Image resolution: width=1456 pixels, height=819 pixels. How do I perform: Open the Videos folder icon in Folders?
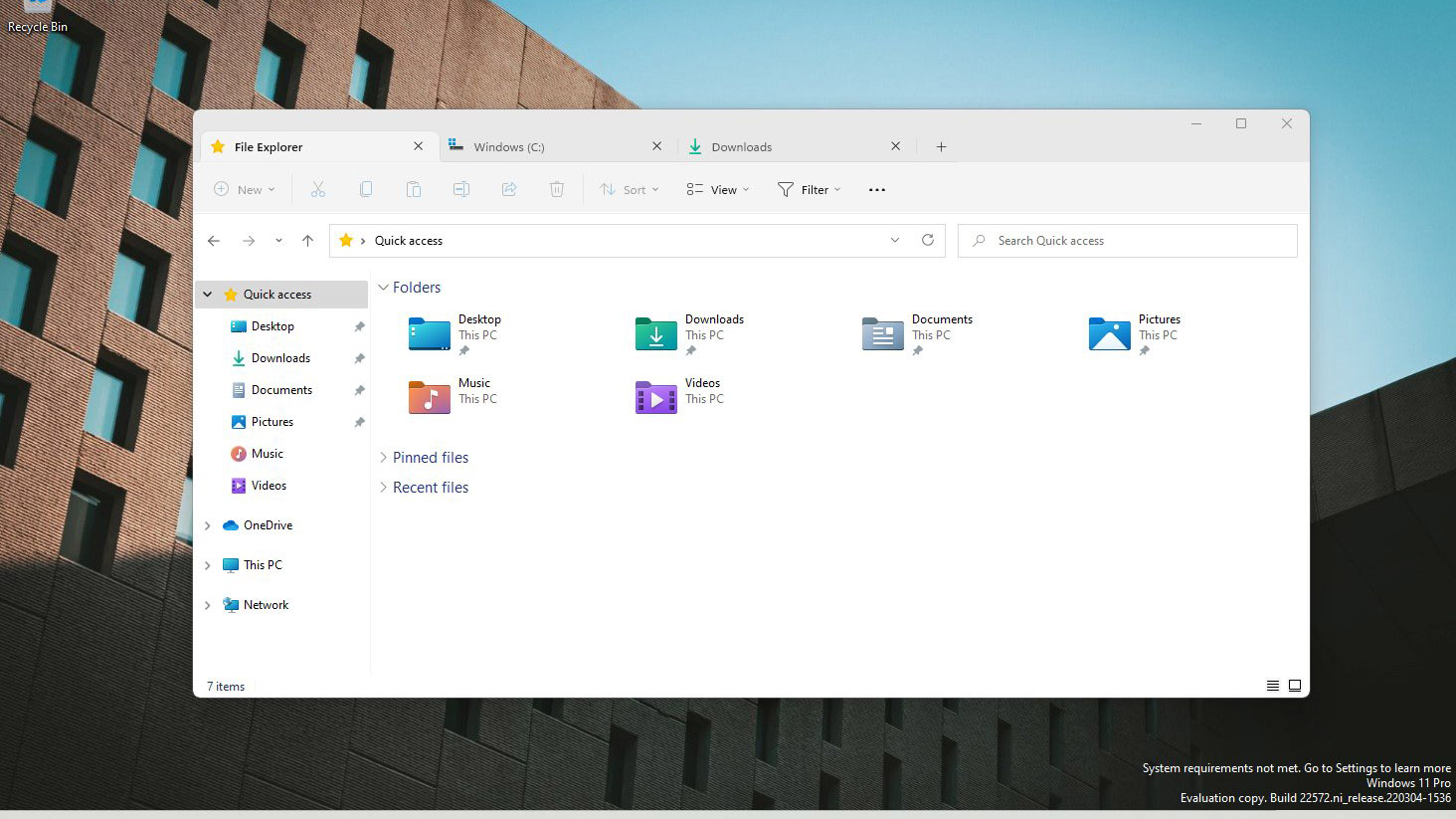(656, 397)
